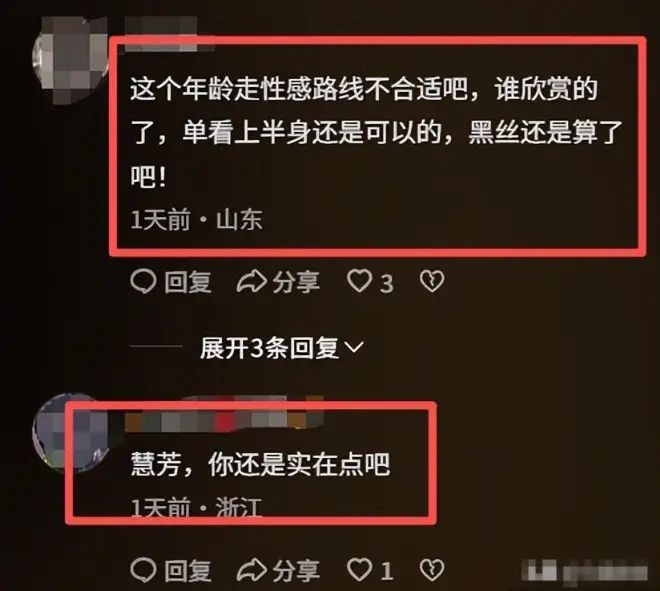This screenshot has width=660, height=591.
Task: Like the Zhejiang comment with heart icon
Action: tap(359, 570)
